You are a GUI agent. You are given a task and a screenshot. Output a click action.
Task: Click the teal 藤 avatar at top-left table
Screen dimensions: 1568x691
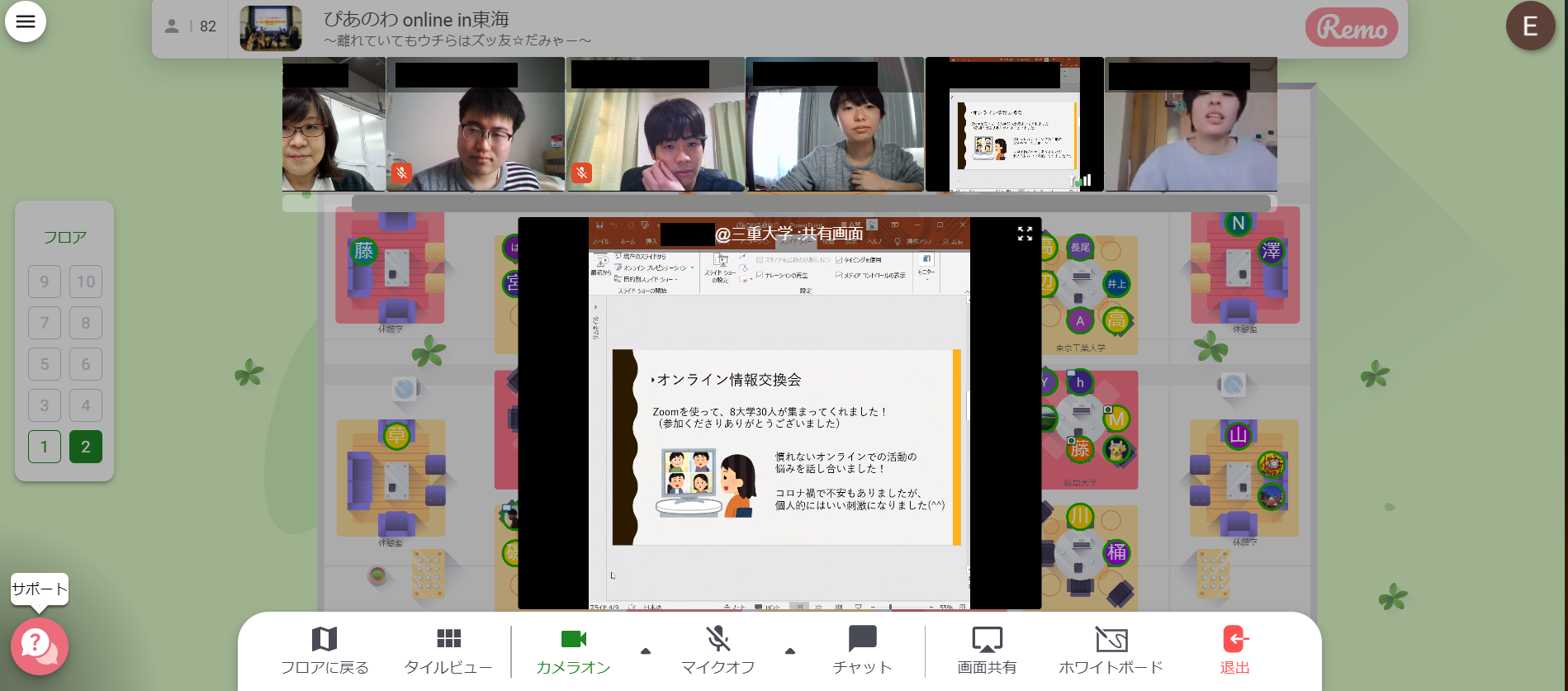click(364, 251)
